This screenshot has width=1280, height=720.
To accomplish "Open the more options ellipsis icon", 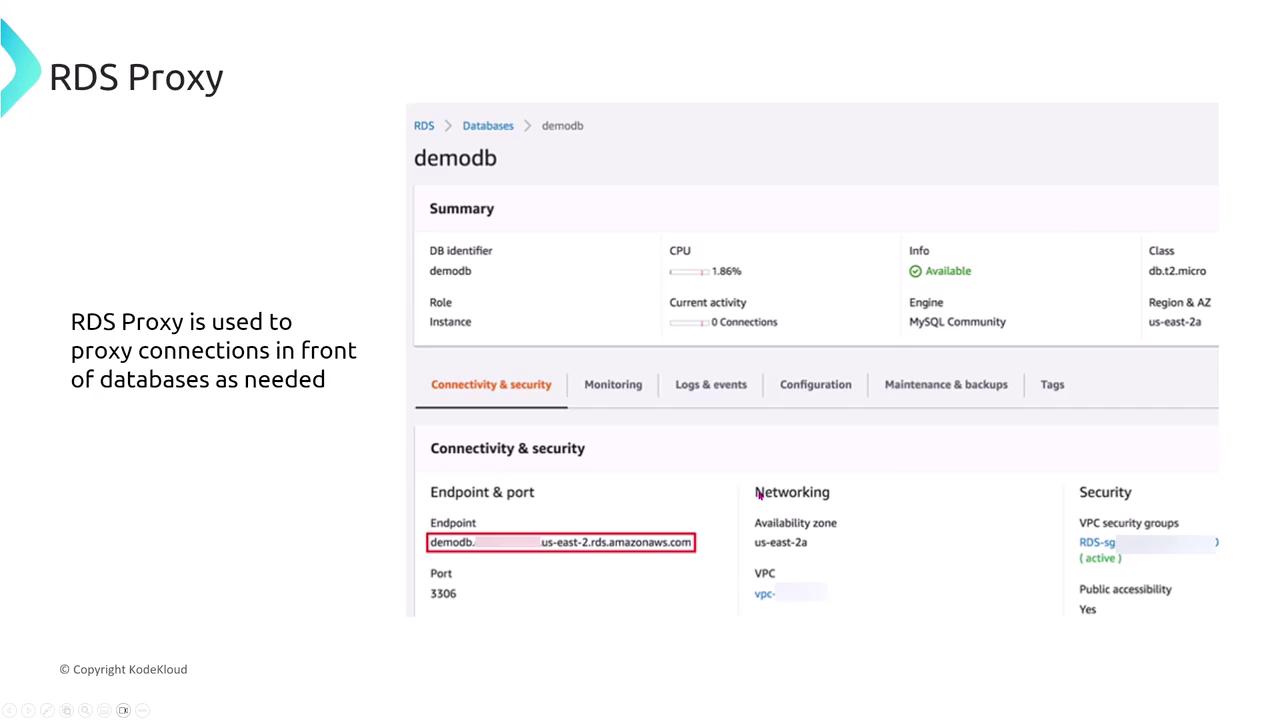I will click(143, 710).
